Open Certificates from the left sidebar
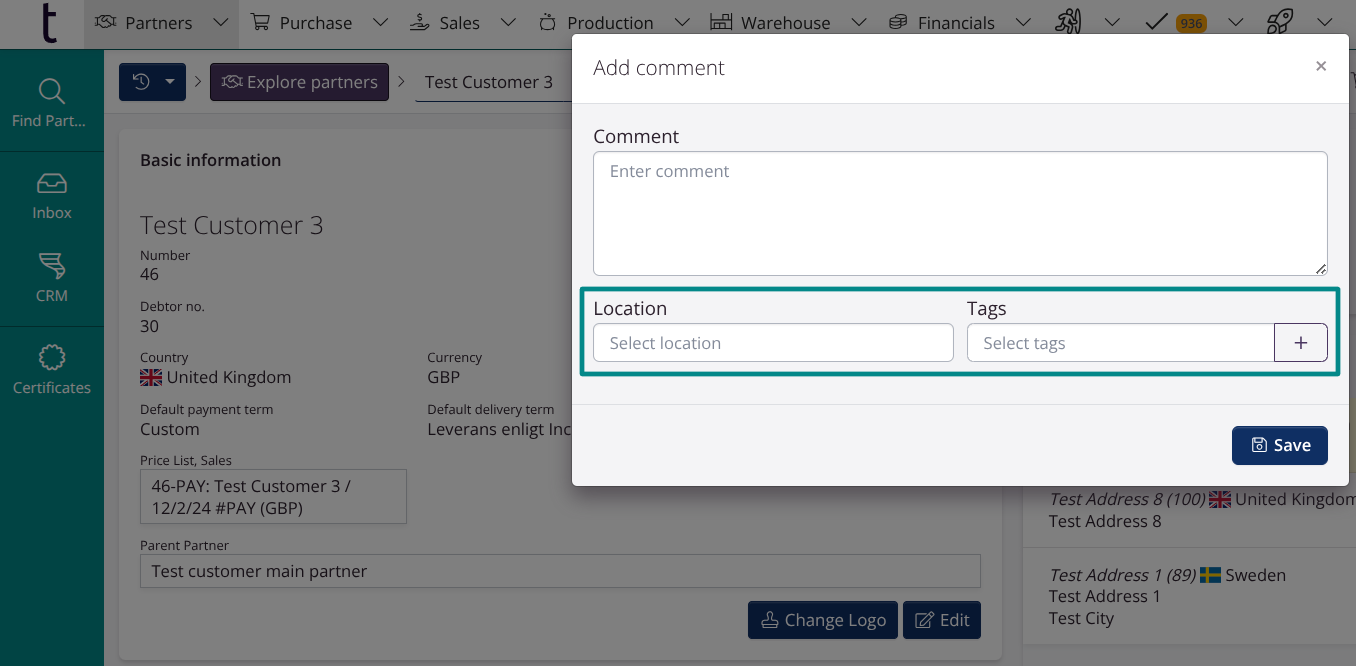The image size is (1356, 666). pyautogui.click(x=51, y=368)
